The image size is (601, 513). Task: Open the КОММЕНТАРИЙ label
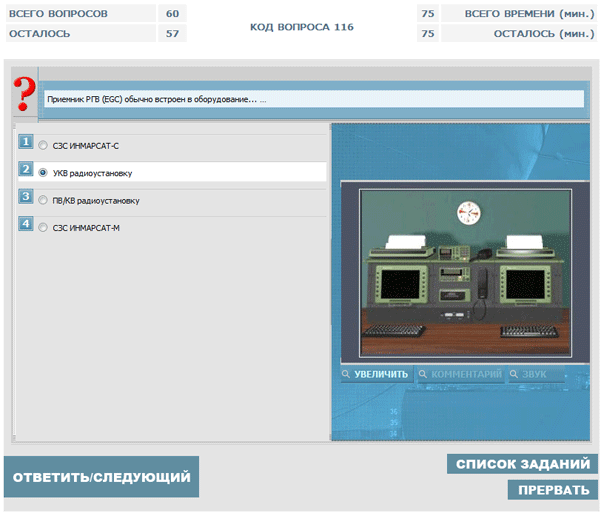coord(466,374)
